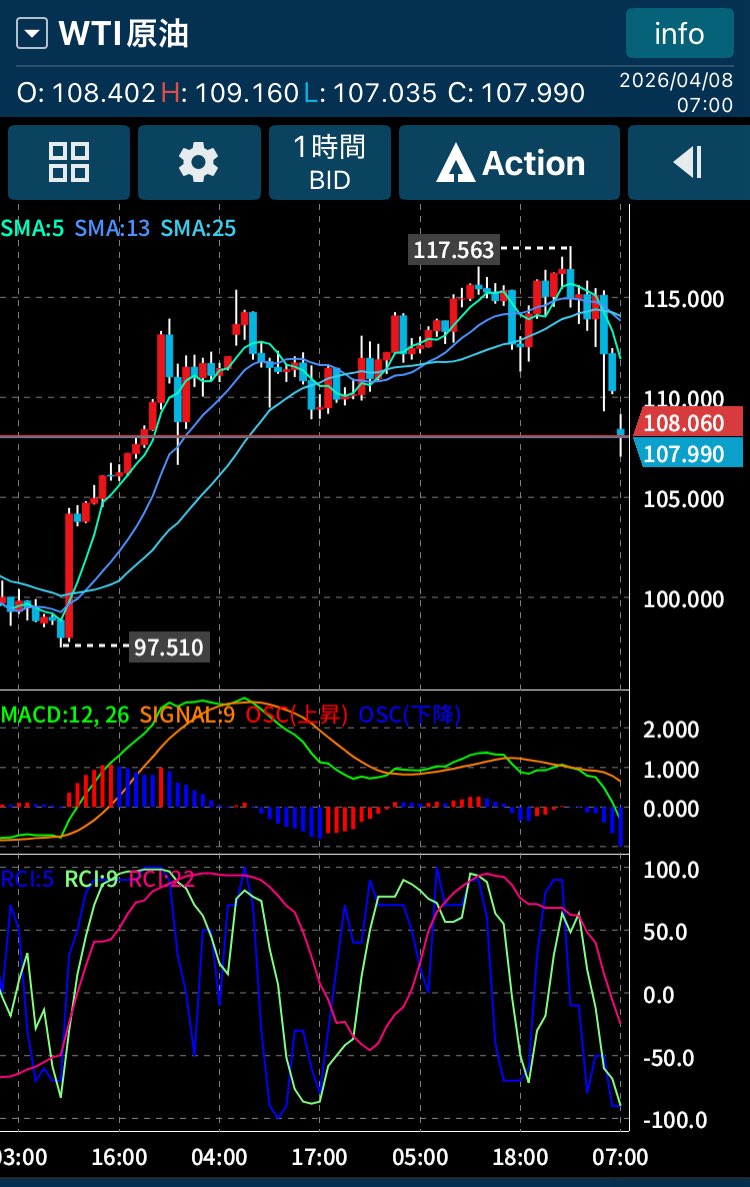Click the 18:00 time axis label

[520, 1157]
